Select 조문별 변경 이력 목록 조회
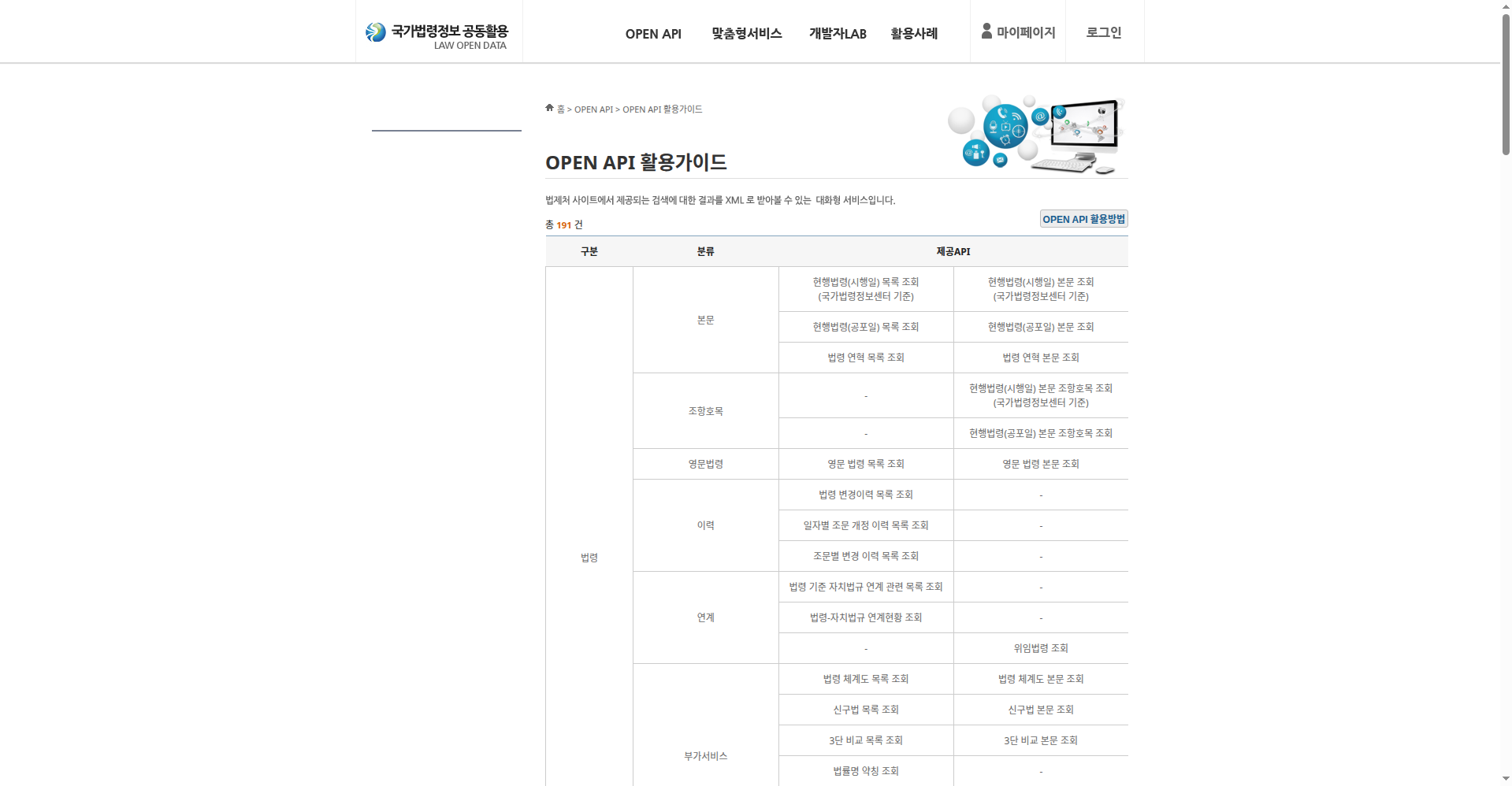Image resolution: width=1512 pixels, height=786 pixels. [866, 556]
